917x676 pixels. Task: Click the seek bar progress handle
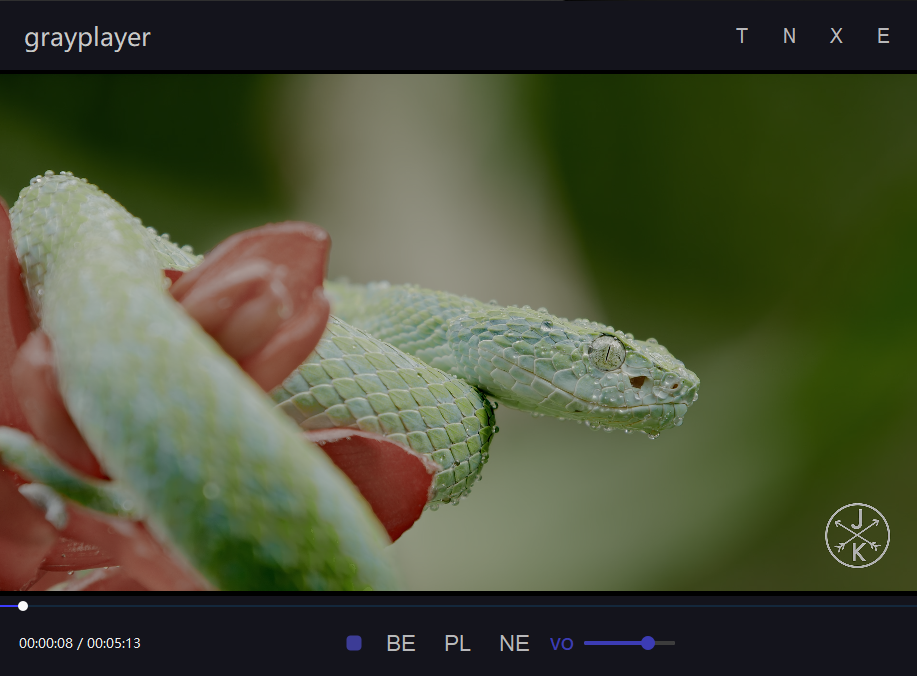(x=22, y=605)
